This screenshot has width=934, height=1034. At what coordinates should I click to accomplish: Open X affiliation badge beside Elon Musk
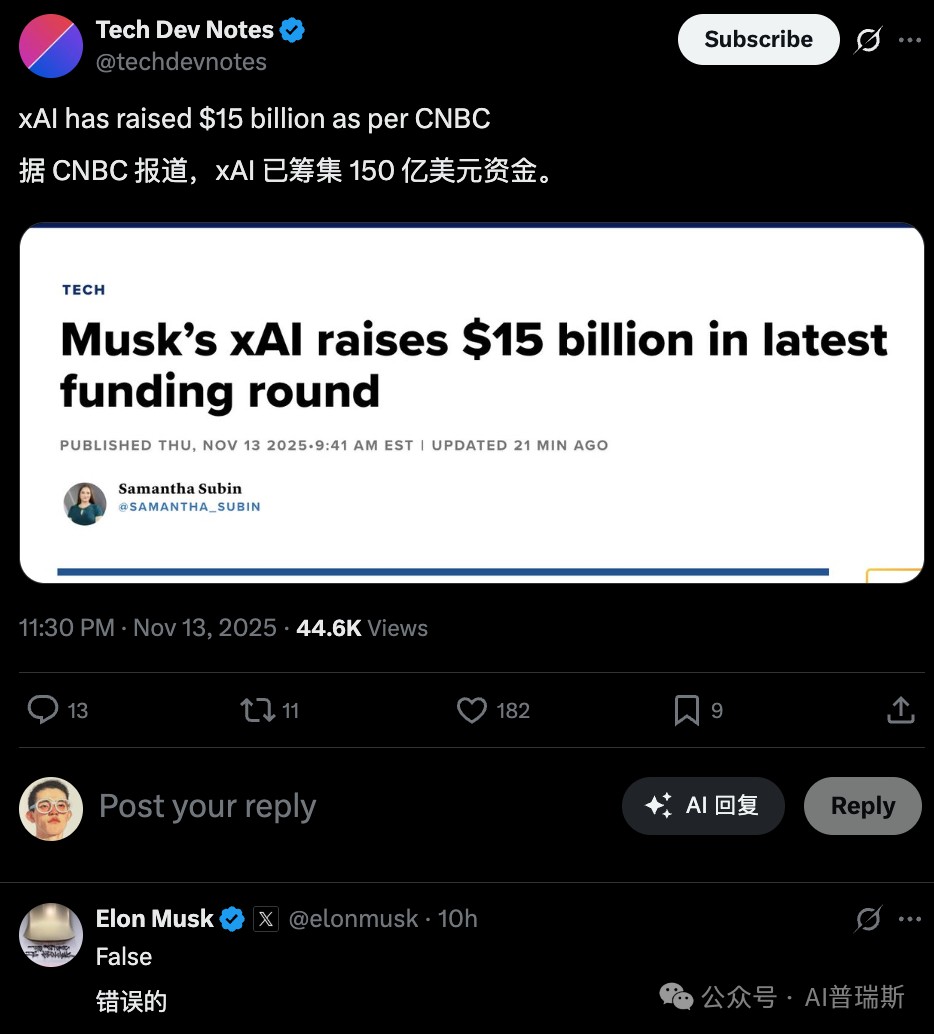(265, 918)
